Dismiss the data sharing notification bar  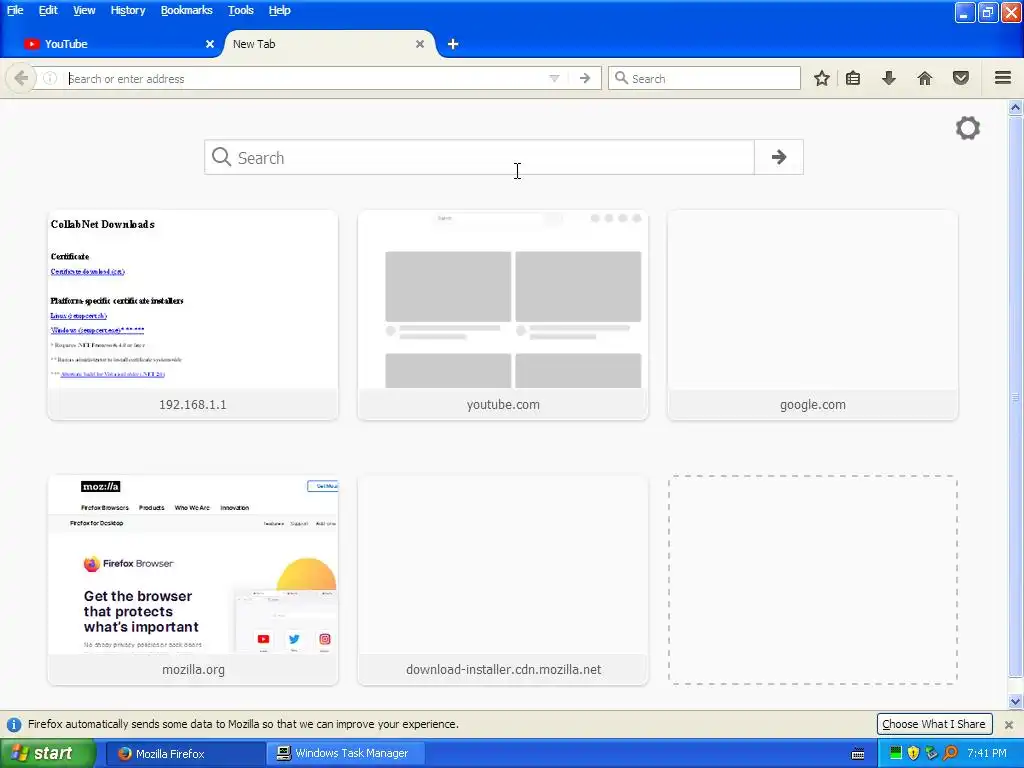click(1008, 724)
